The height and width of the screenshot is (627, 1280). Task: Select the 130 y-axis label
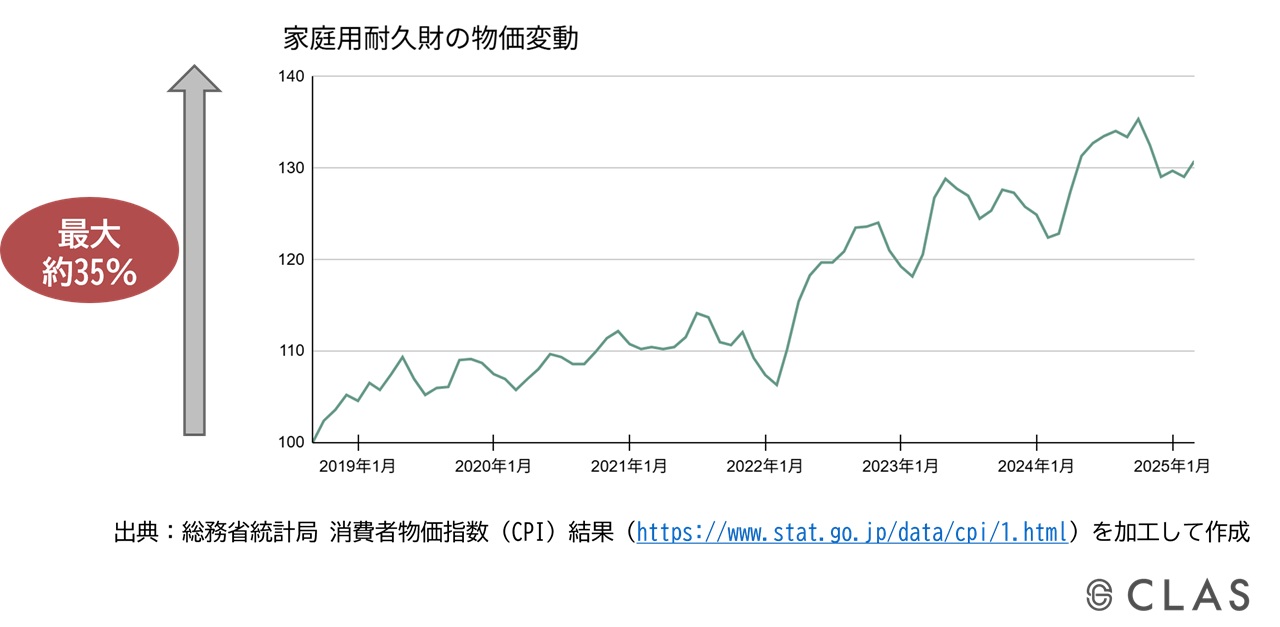(290, 168)
